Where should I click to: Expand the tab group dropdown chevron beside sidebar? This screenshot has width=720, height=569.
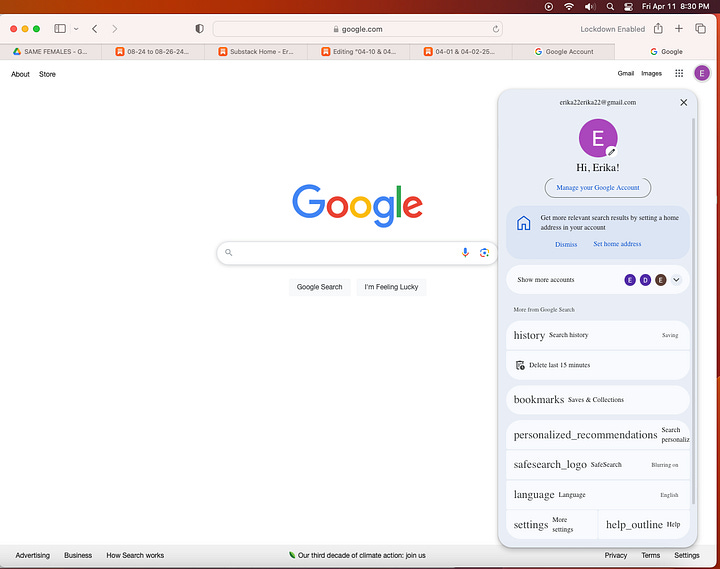tap(76, 28)
